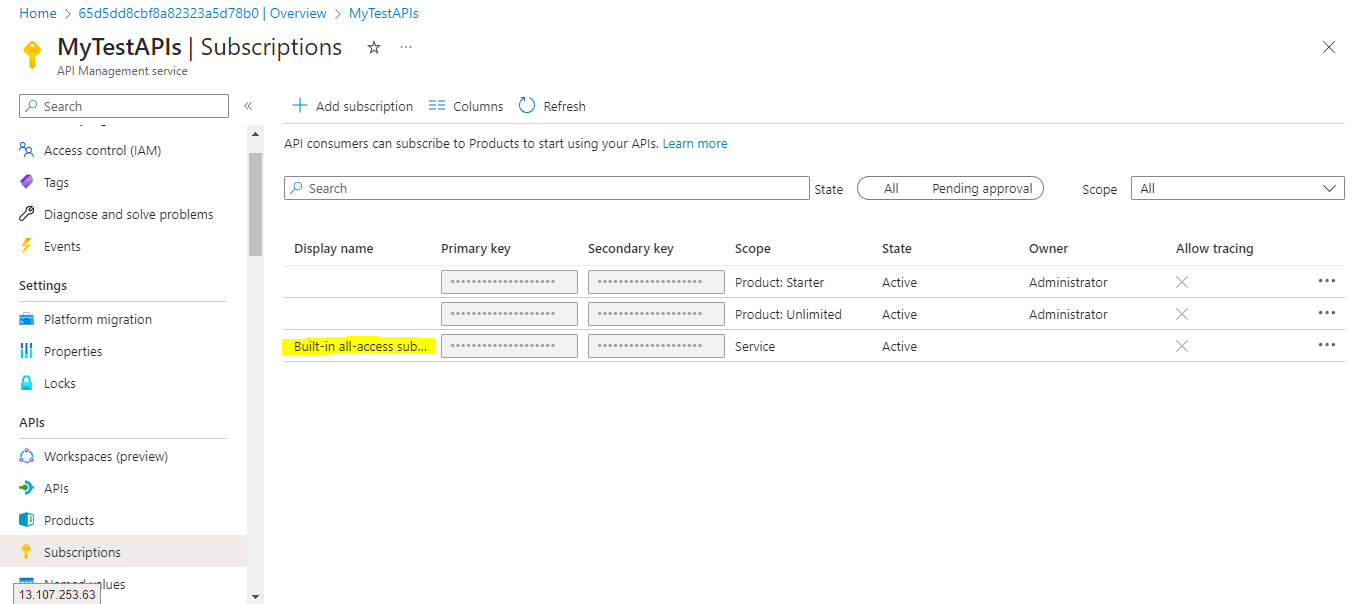Click the Products box icon
This screenshot has width=1361, height=604.
pos(27,520)
